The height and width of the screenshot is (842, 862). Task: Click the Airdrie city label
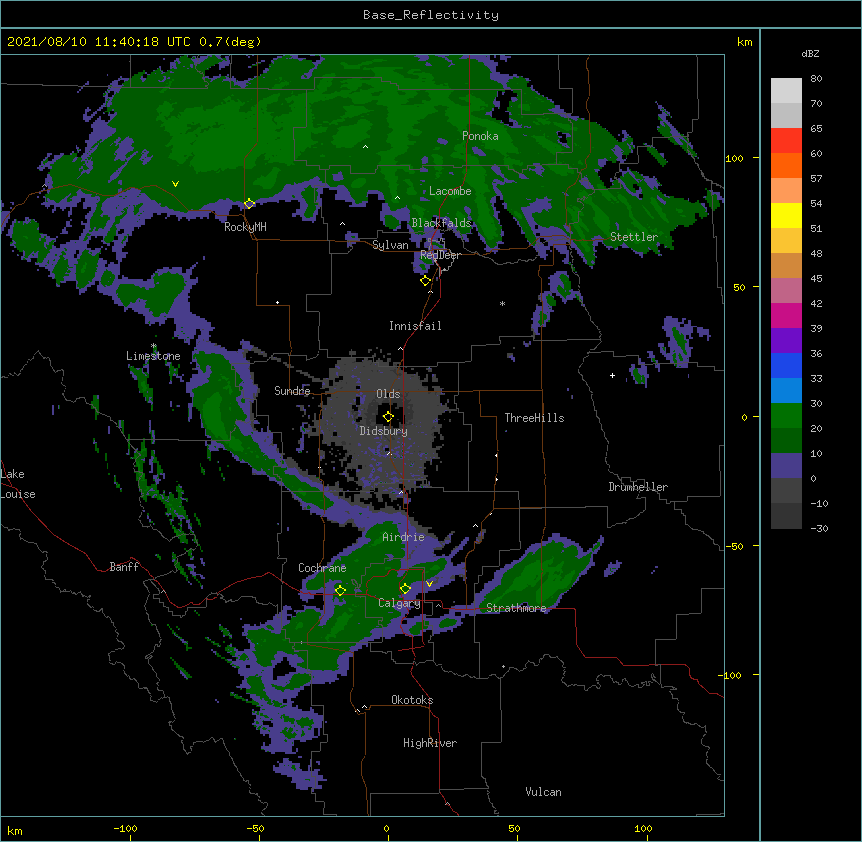[x=403, y=537]
